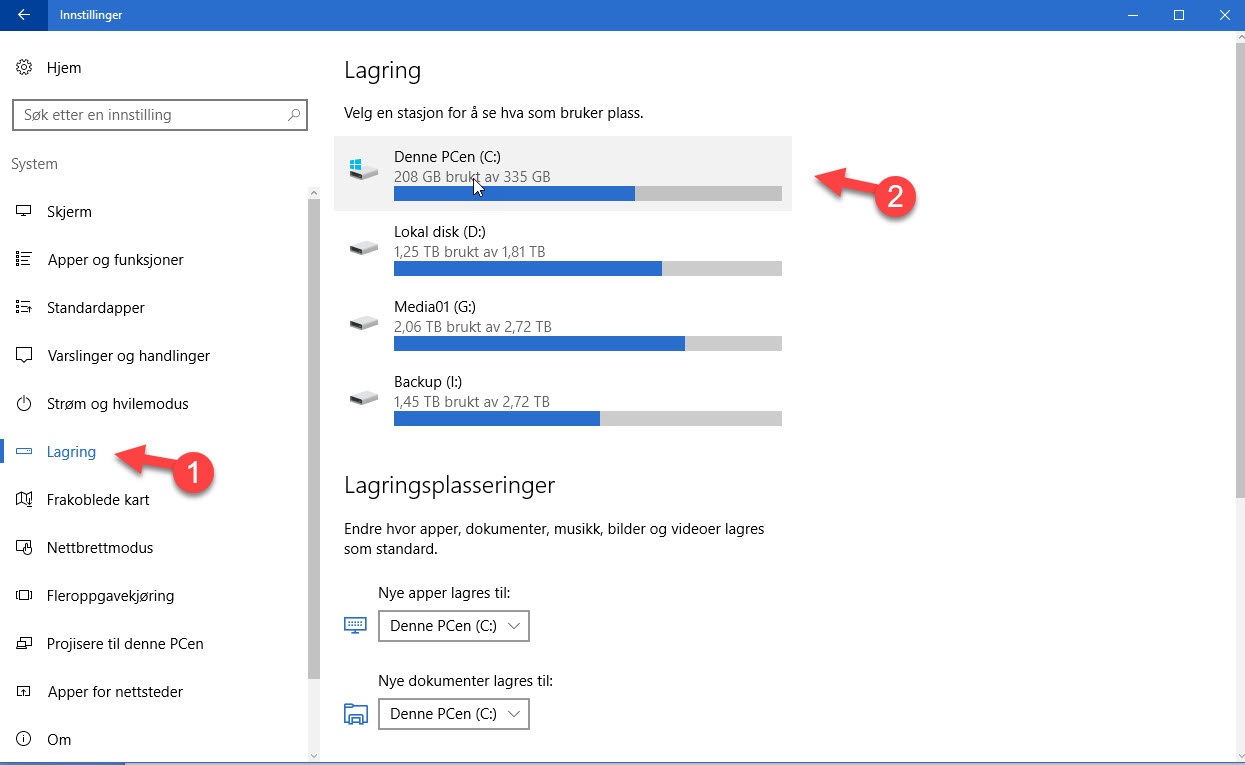The height and width of the screenshot is (765, 1245).
Task: Click the Lokal disk (D:) usage bar
Action: [x=587, y=268]
